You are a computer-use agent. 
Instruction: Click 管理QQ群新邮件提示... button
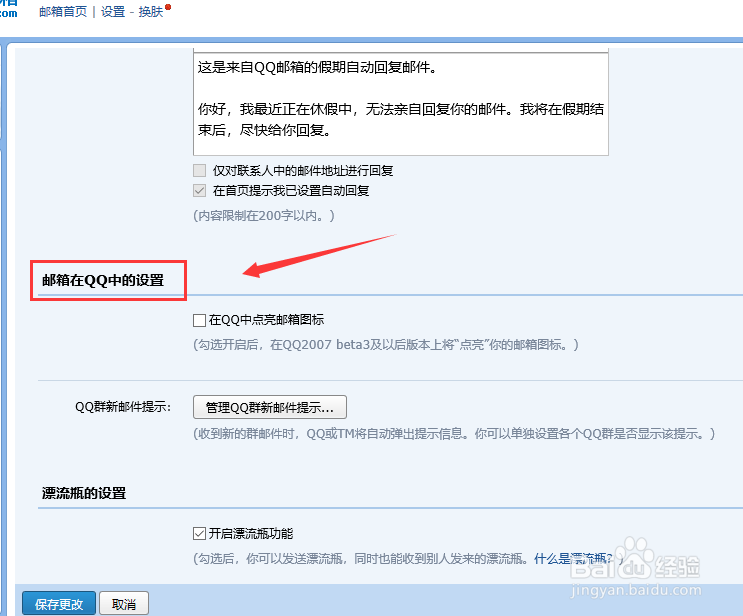[x=270, y=407]
